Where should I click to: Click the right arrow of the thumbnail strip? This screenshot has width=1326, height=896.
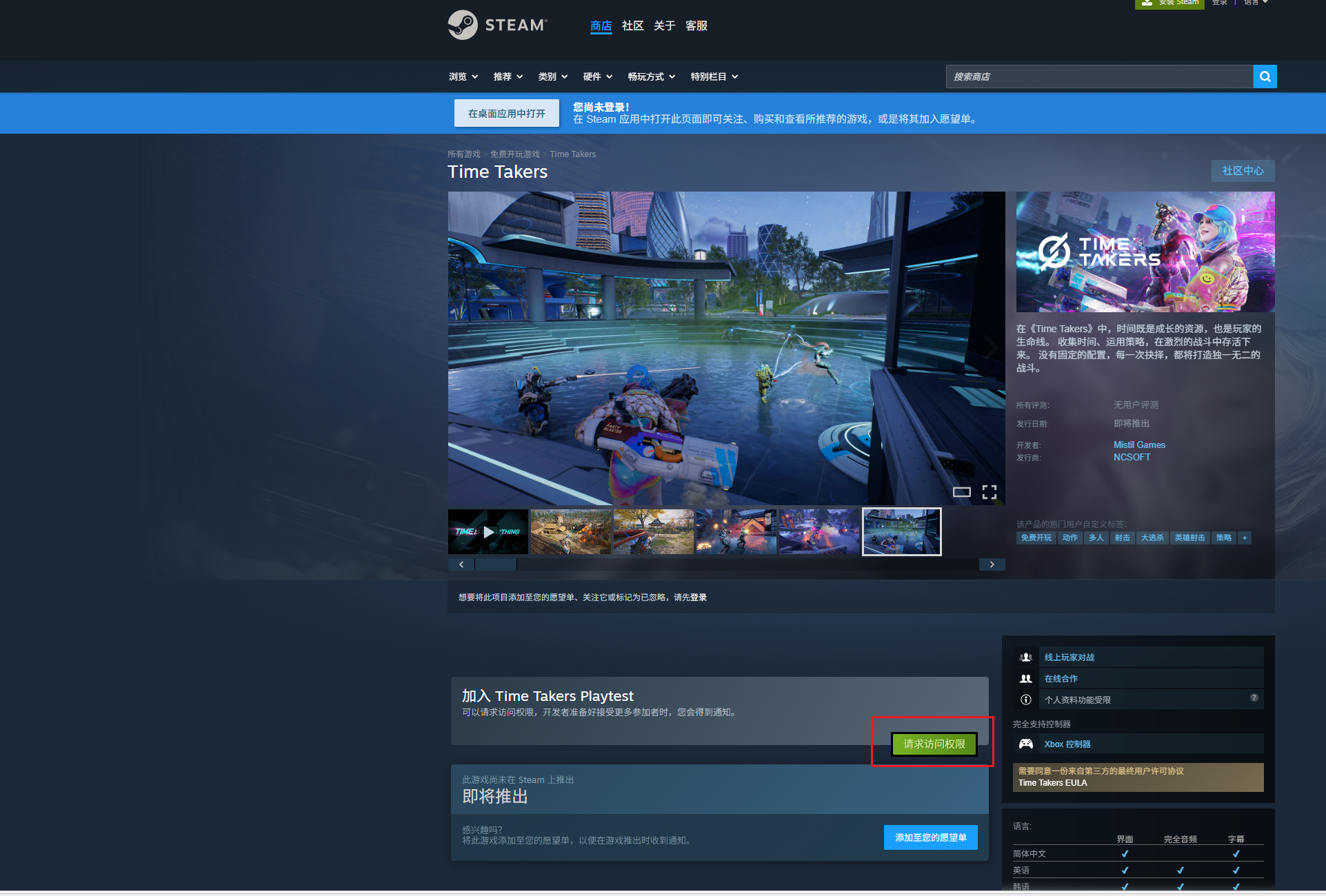click(x=992, y=564)
